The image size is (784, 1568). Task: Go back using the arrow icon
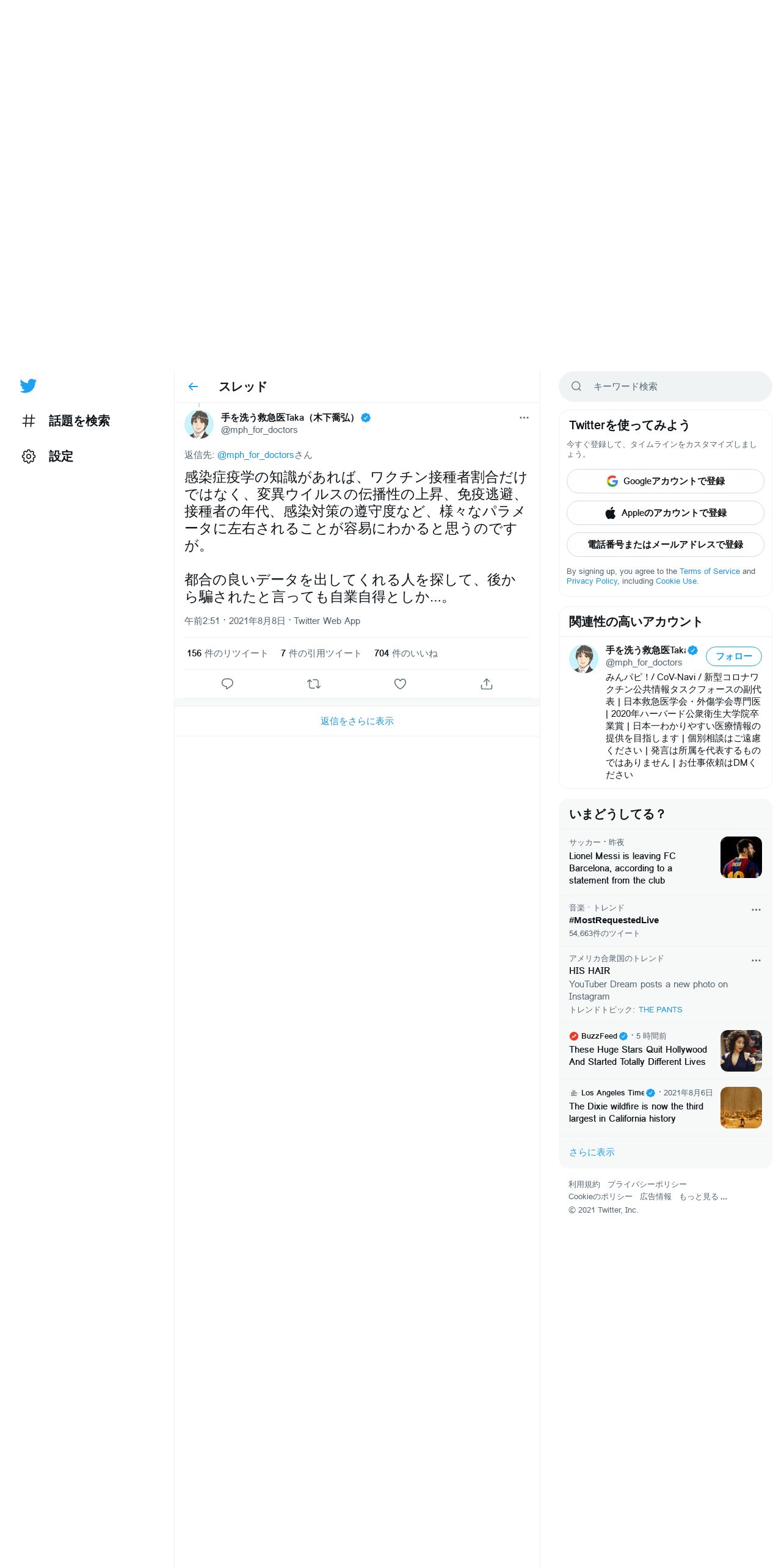[193, 387]
